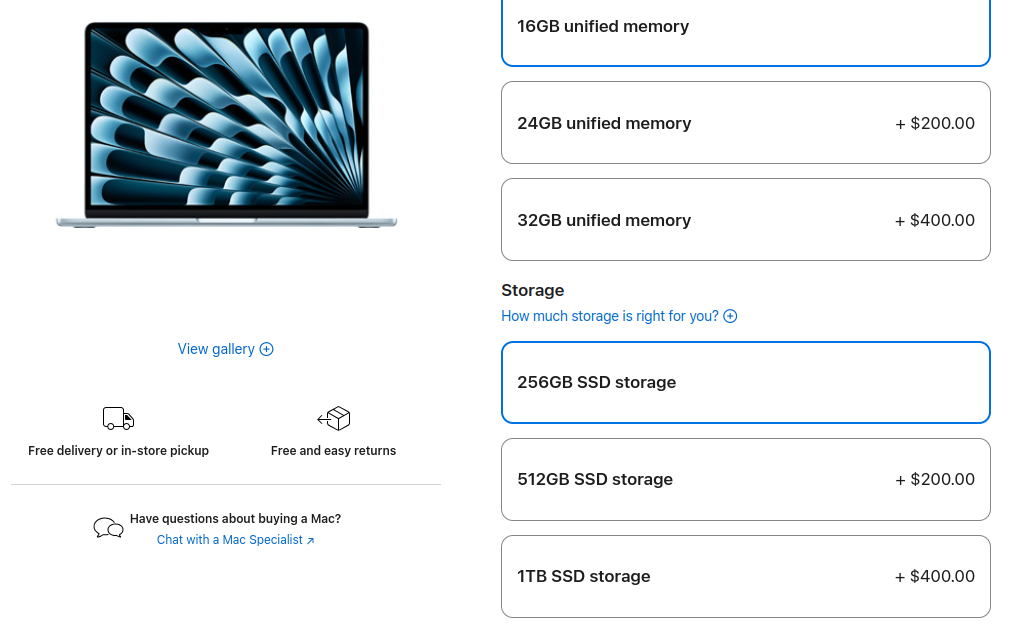Pick the 1TB SSD storage option
The width and height of the screenshot is (1016, 626).
coord(745,576)
